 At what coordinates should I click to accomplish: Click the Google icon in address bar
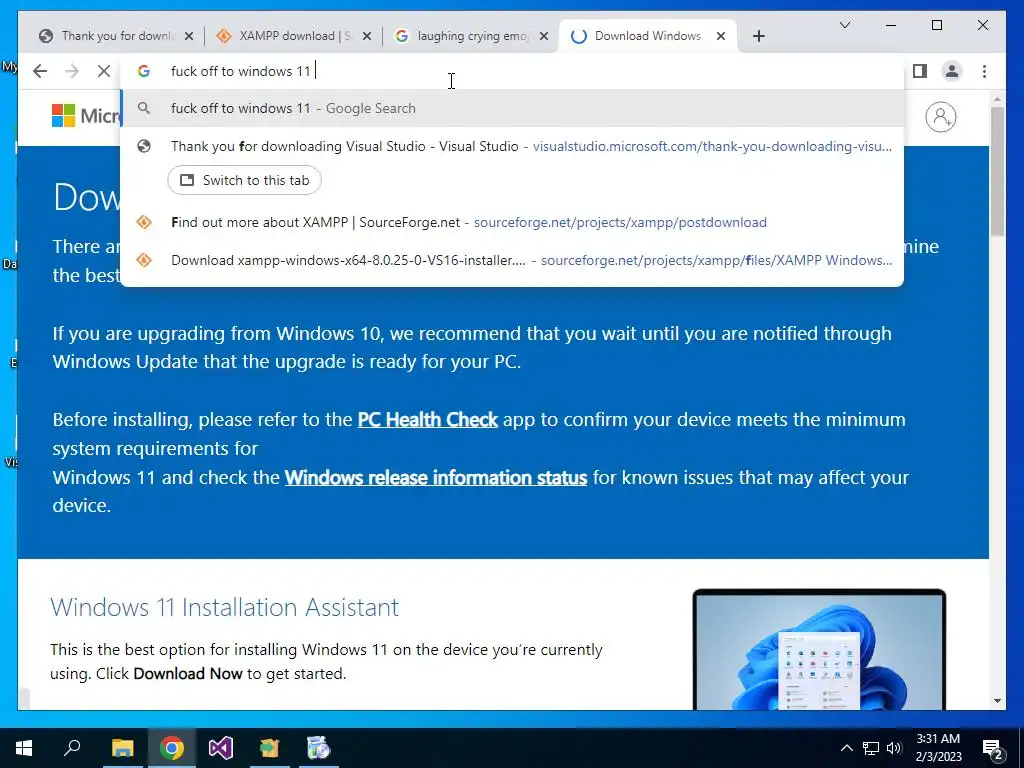click(x=144, y=71)
